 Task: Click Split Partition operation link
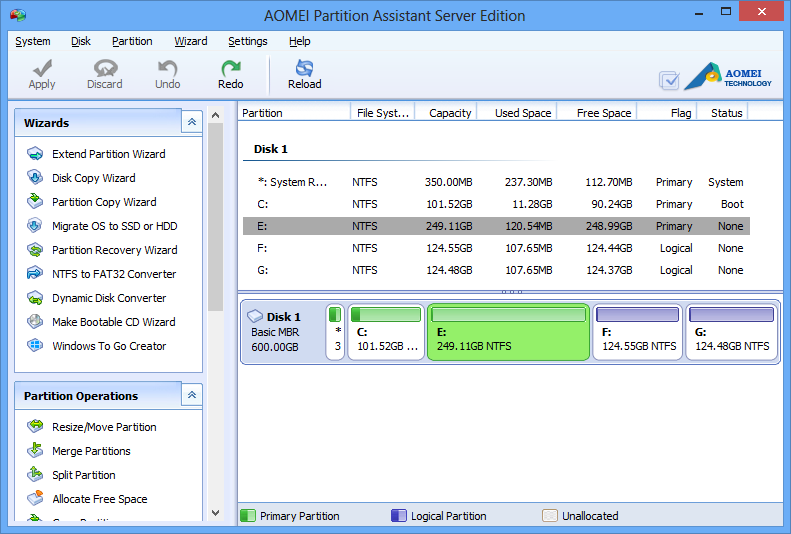84,475
